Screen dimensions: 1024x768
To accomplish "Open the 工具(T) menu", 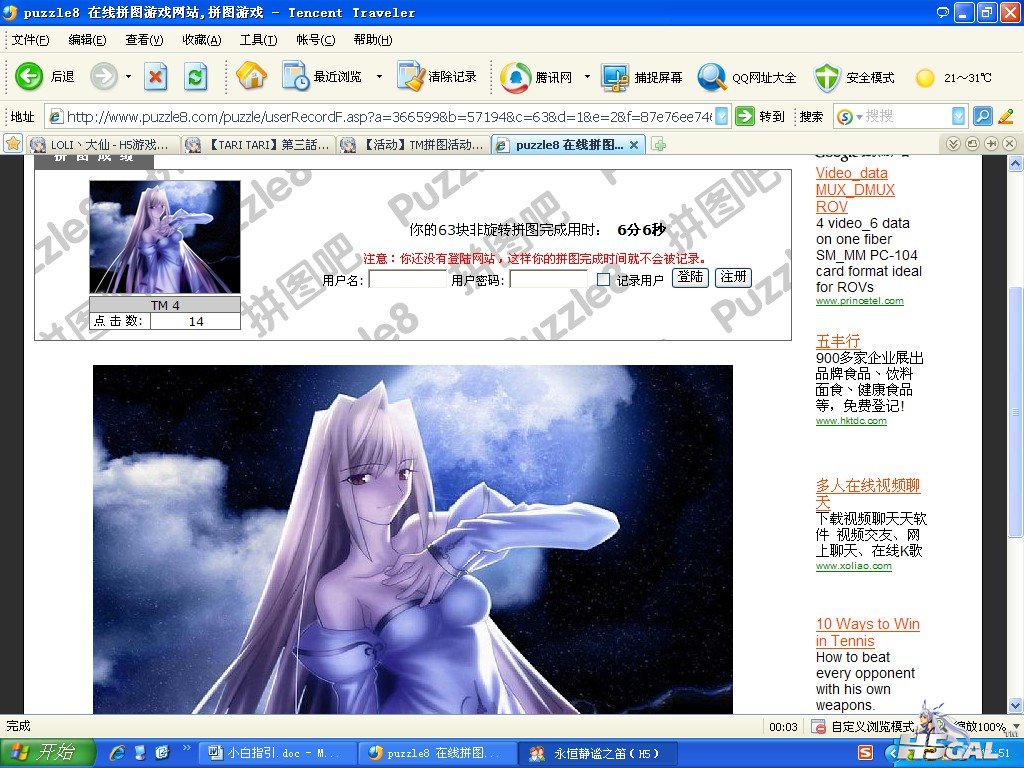I will tap(258, 40).
